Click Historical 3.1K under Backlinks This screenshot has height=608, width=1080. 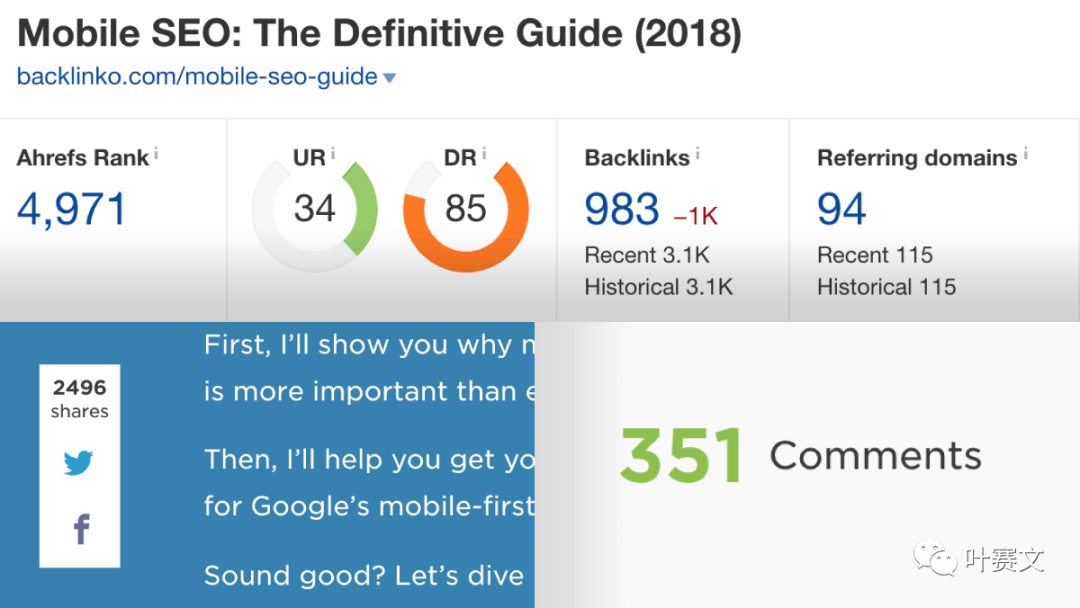658,287
